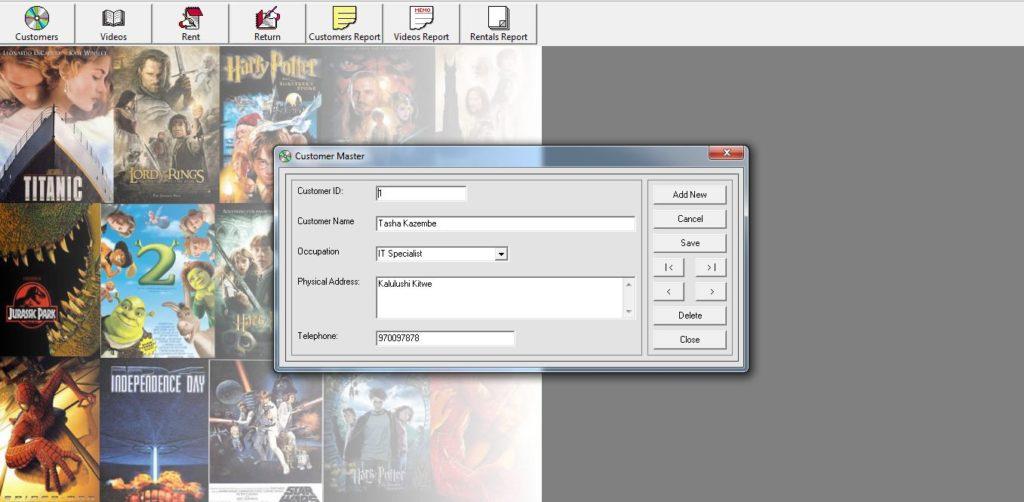Click the Customer ID label

pos(320,191)
